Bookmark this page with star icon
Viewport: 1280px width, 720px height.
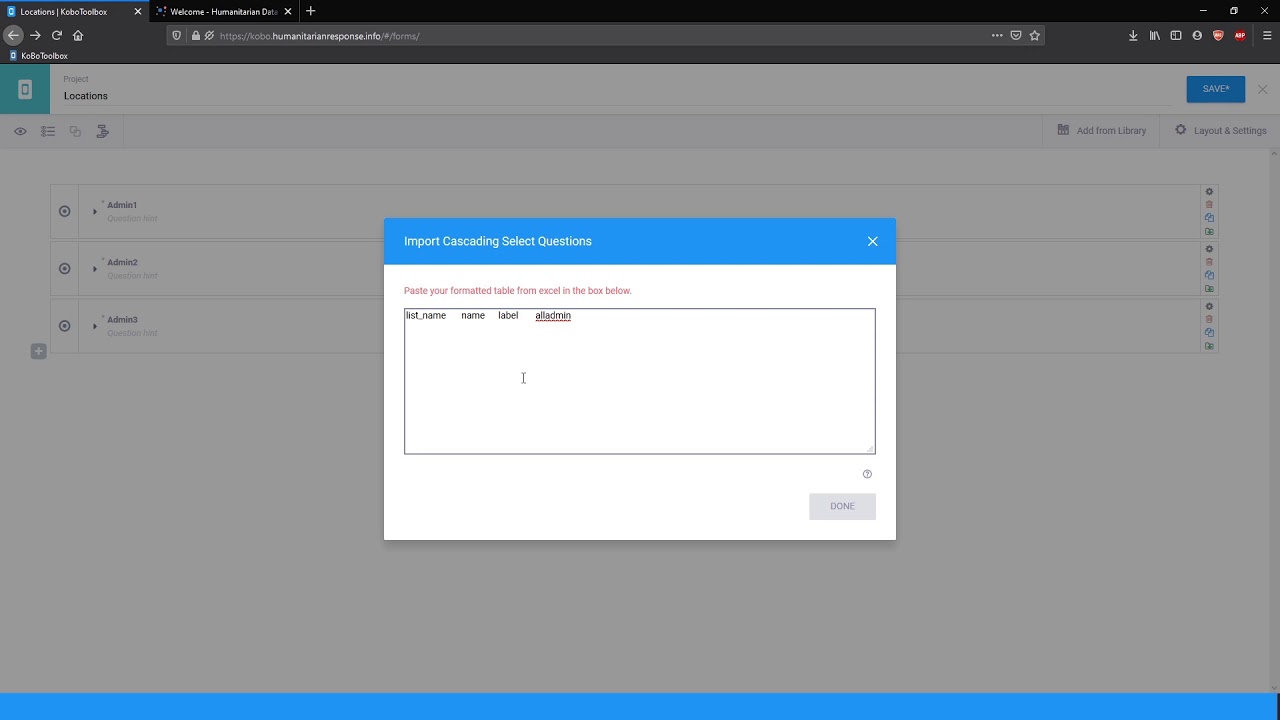pos(1035,35)
